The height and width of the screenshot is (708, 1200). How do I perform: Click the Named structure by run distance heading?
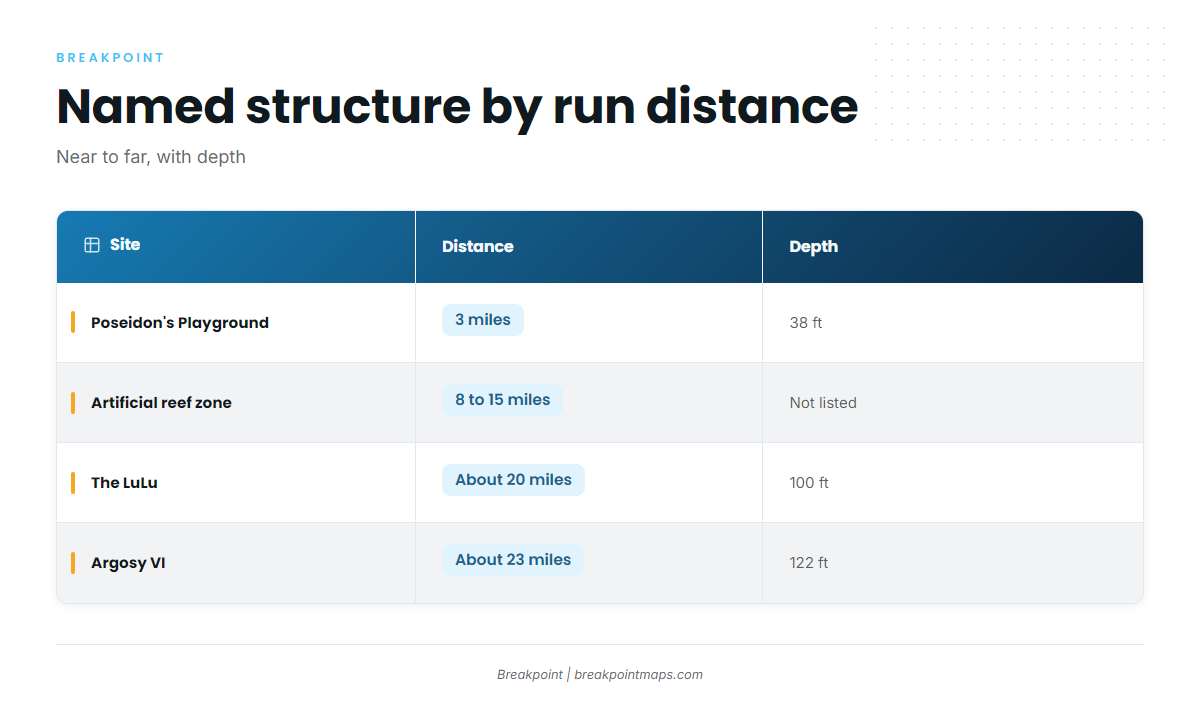pyautogui.click(x=457, y=106)
